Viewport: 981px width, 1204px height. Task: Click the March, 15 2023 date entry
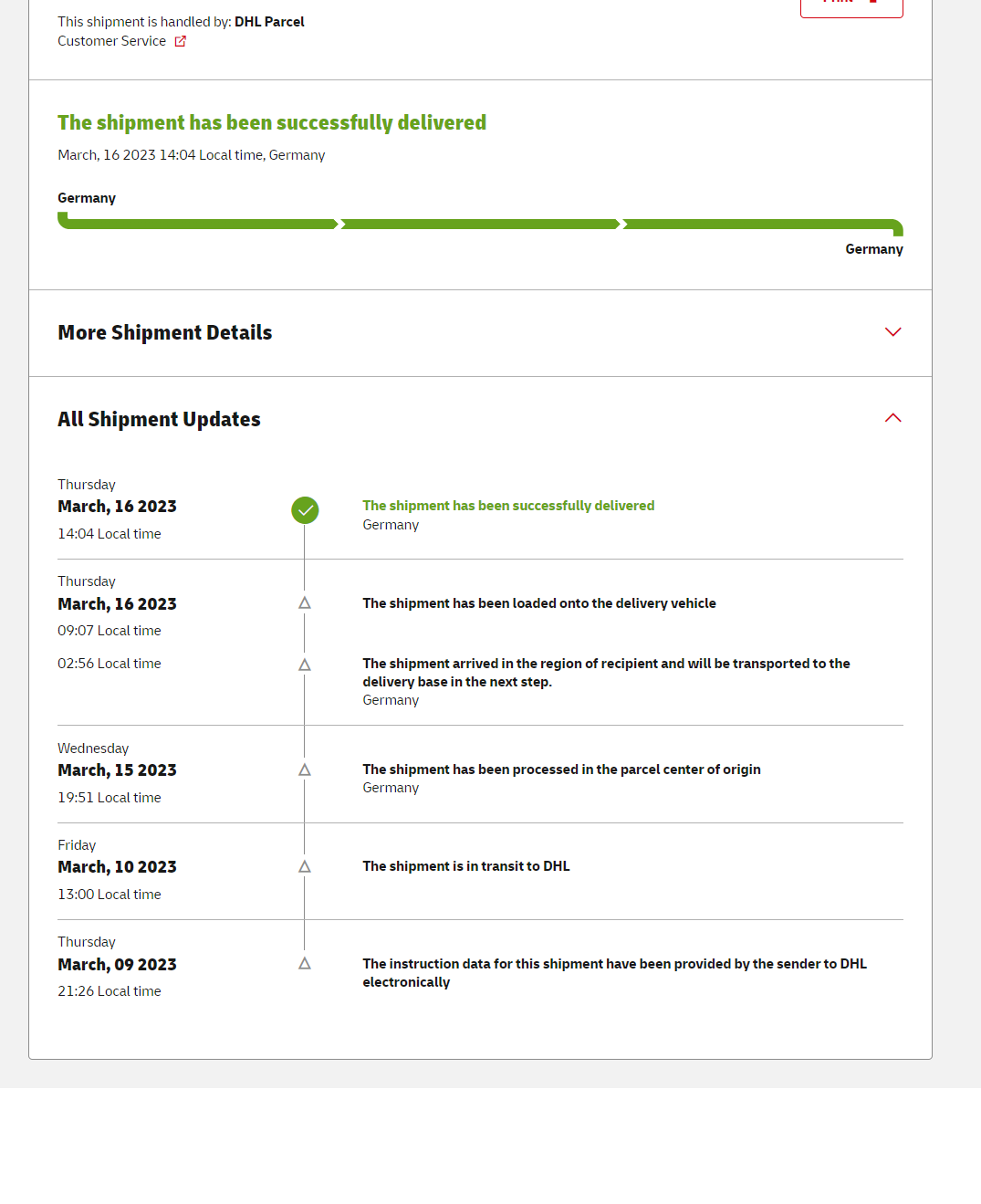pos(117,770)
